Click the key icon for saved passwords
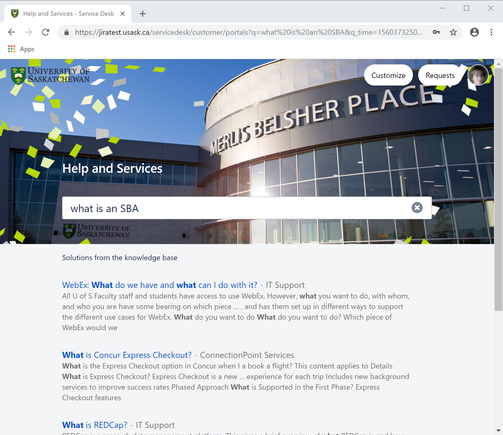 [x=436, y=32]
